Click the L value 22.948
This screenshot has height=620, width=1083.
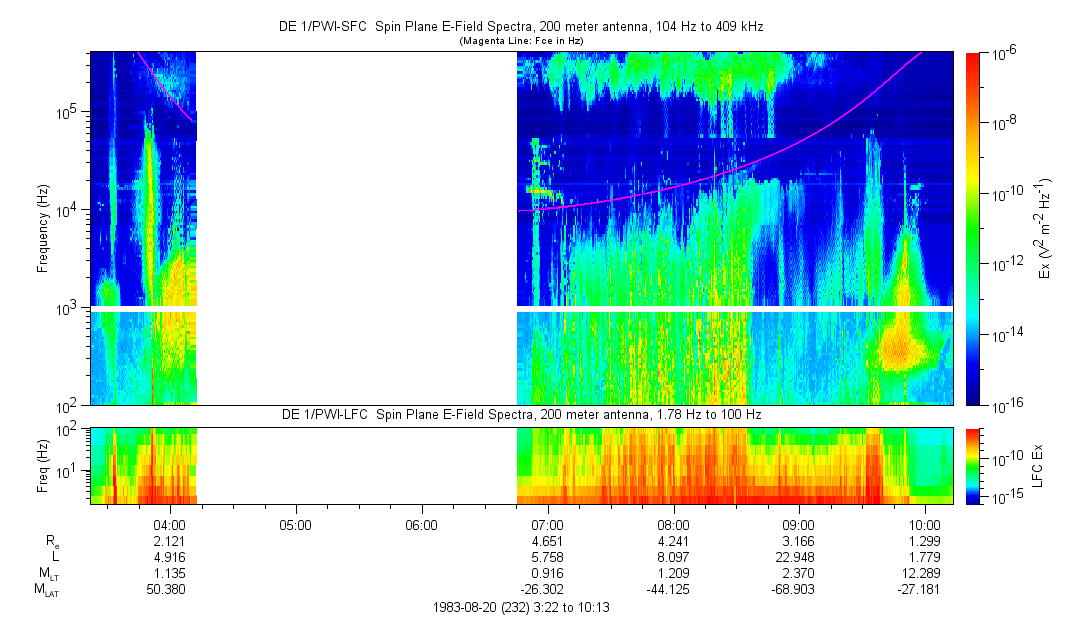(x=799, y=557)
